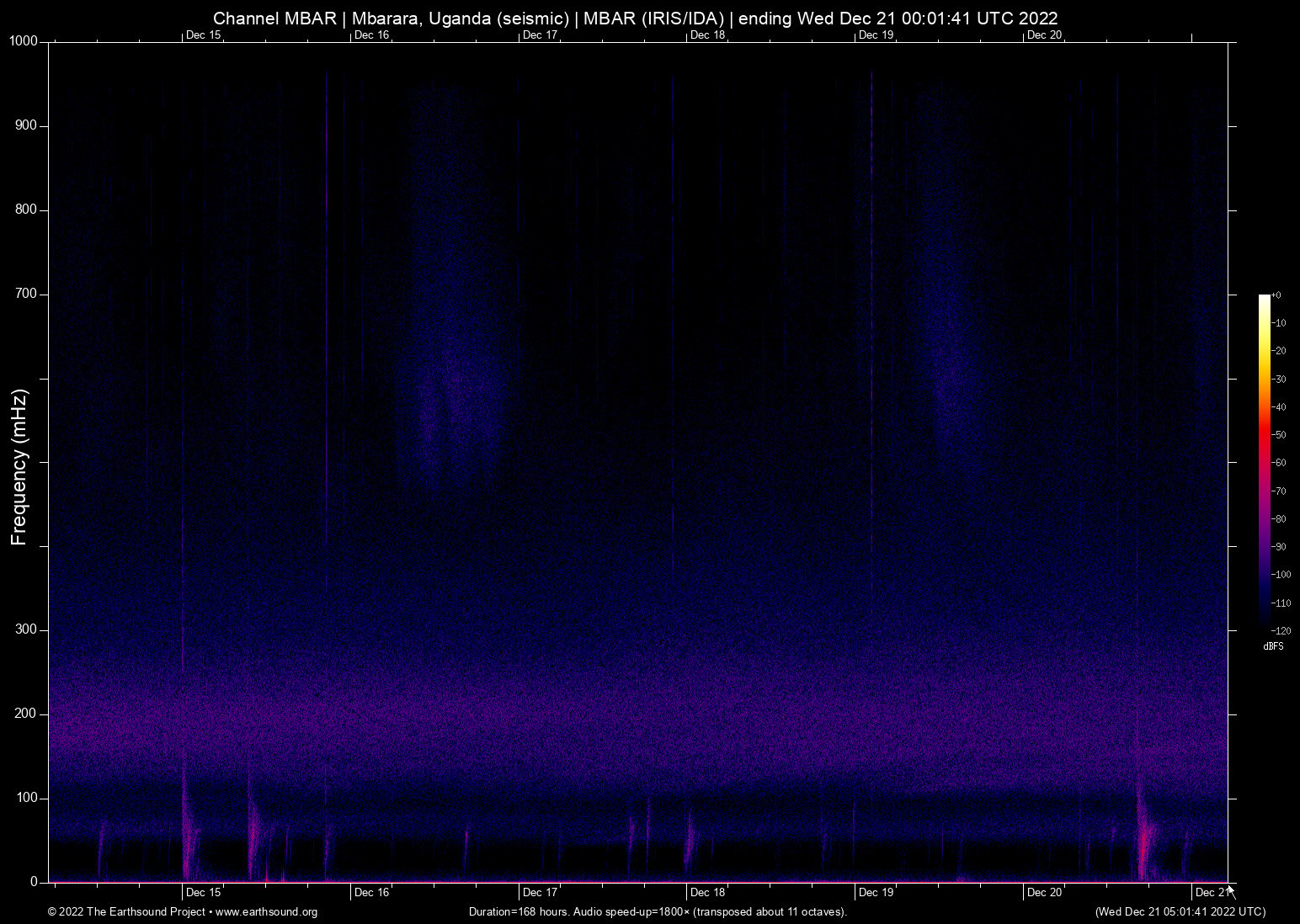Click the vertical Frequency (mHz) axis title
1300x924 pixels.
(x=19, y=467)
